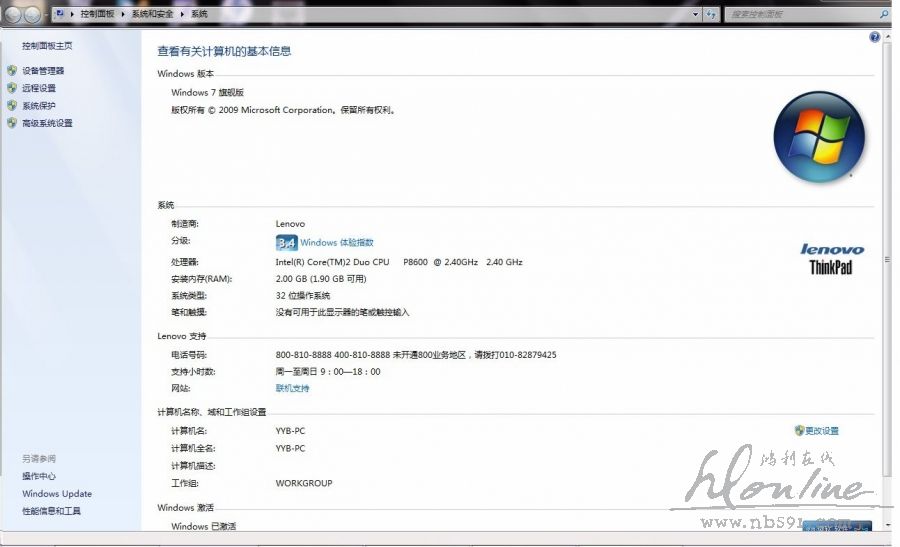The image size is (900, 547).
Task: Open 性能信息和工具 link
Action: point(51,511)
